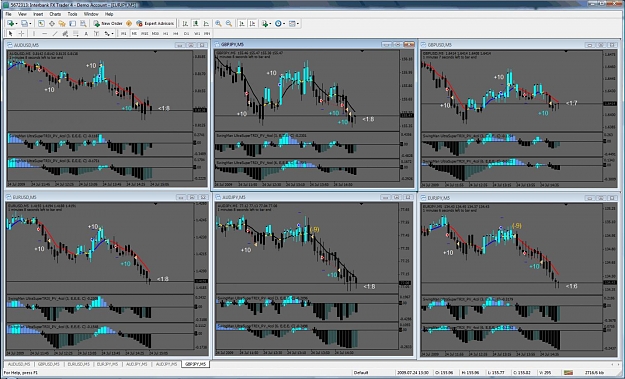The width and height of the screenshot is (625, 379).
Task: Open the Strategy Tester icon
Action: click(83, 24)
